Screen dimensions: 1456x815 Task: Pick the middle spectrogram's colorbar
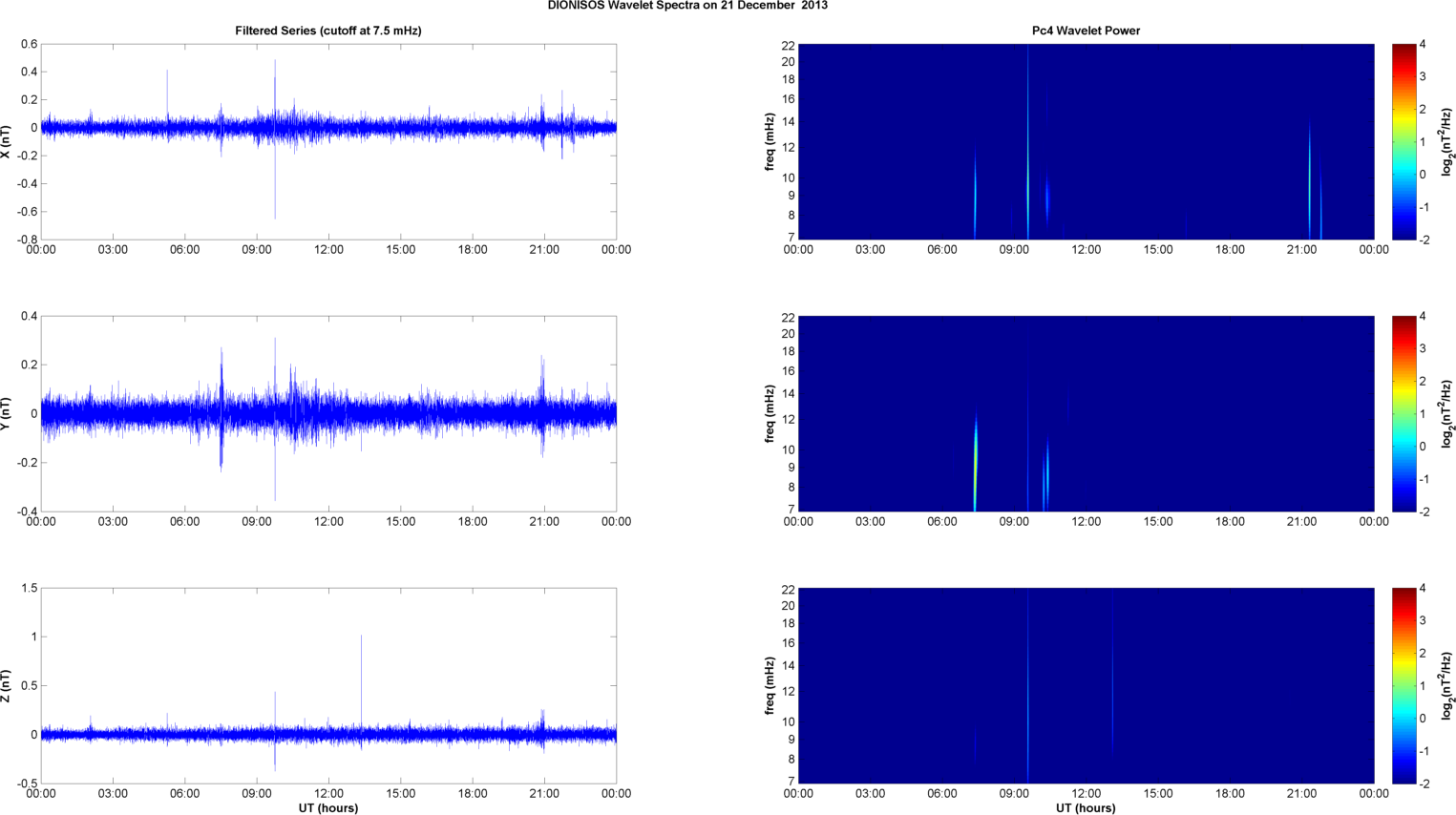1403,413
